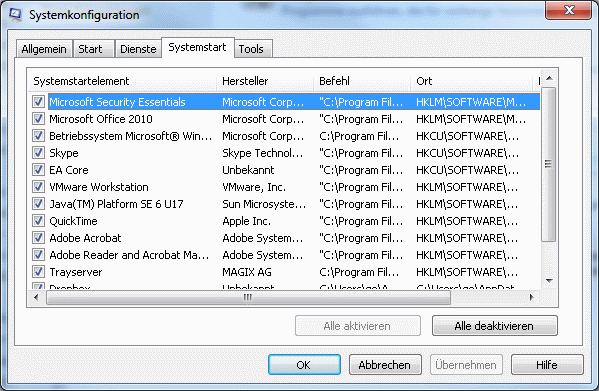This screenshot has width=599, height=391.
Task: Click Befehl cell in the Trayserver row
Action: 359,272
